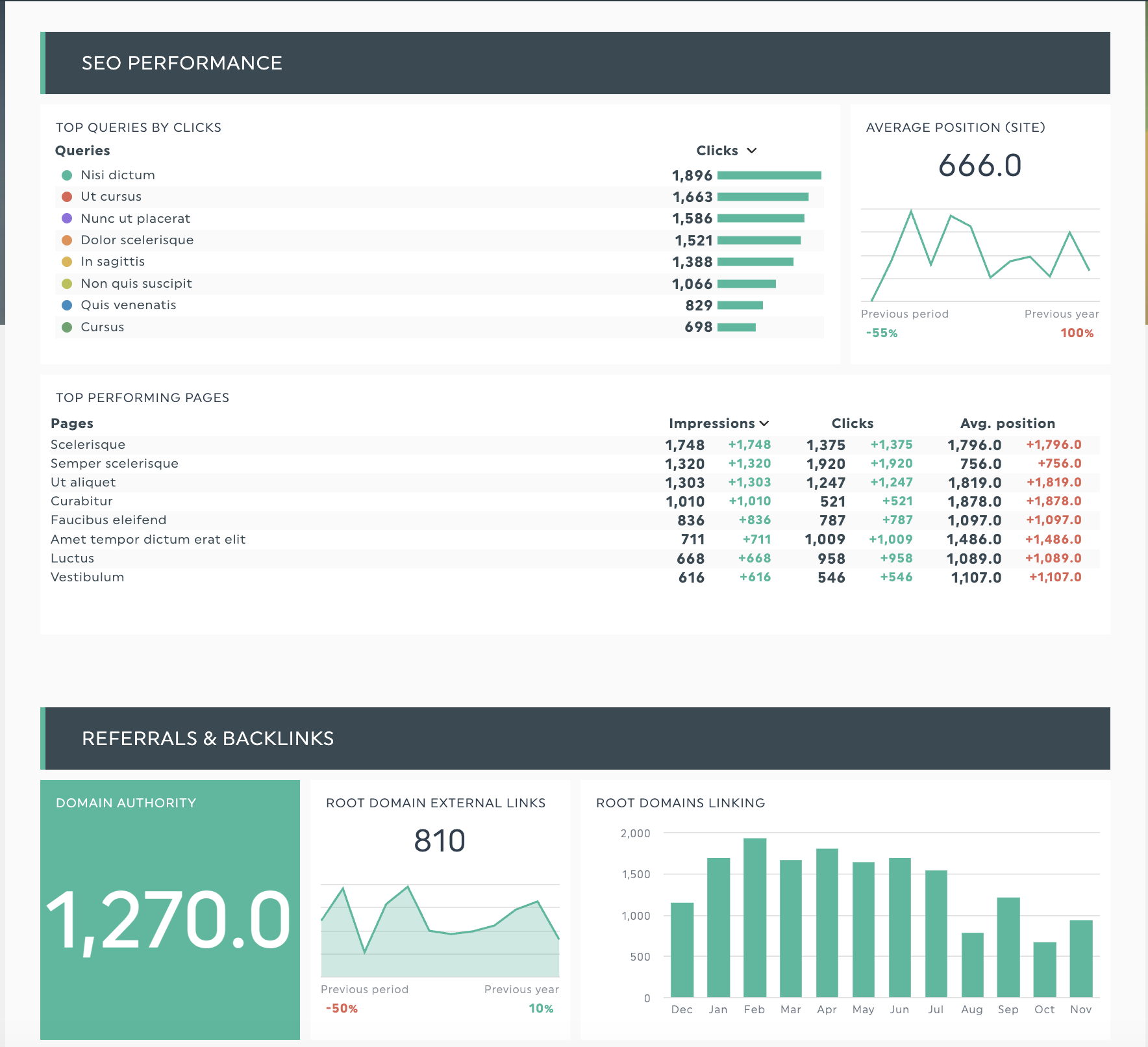Image resolution: width=1148 pixels, height=1047 pixels.
Task: Click the 1,896 clicks bar for Nisi dictum
Action: coord(770,175)
